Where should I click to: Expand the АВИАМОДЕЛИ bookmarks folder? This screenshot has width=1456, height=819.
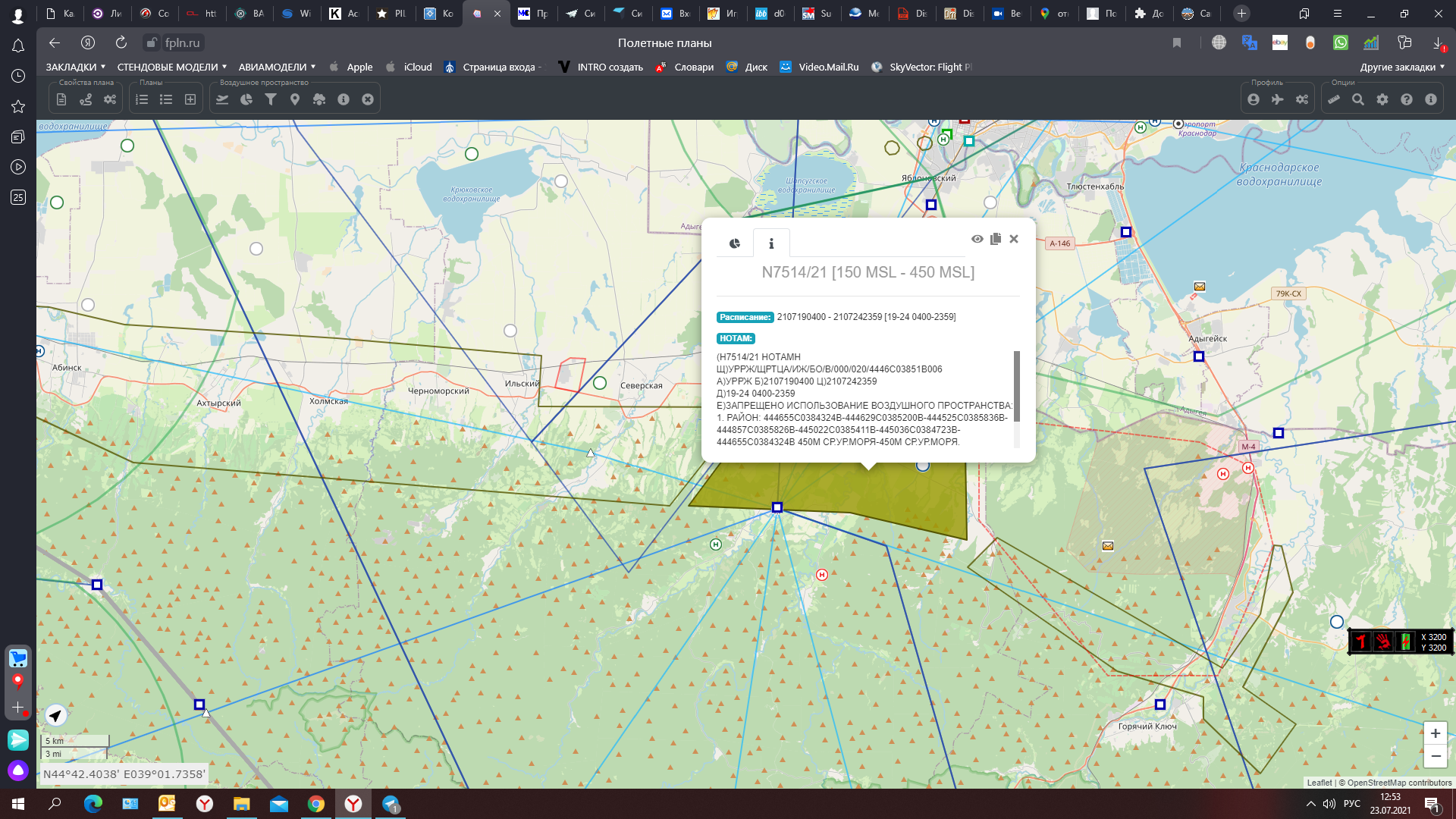pos(277,67)
